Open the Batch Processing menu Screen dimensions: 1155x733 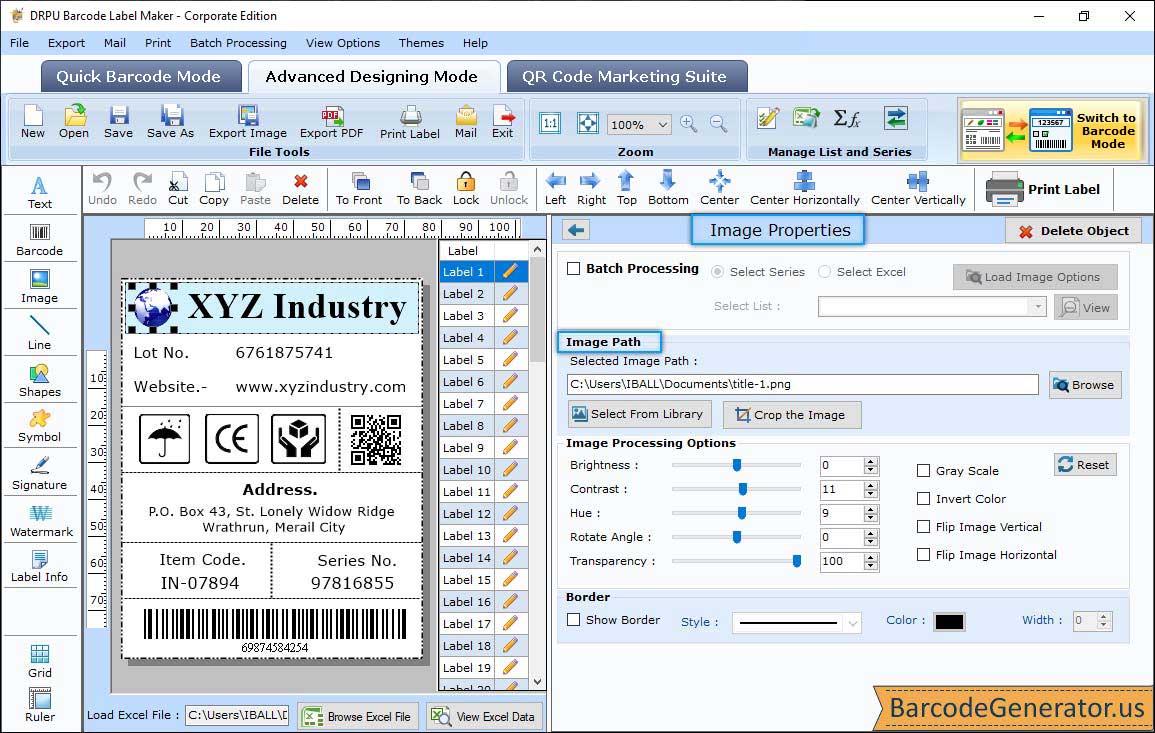coord(238,43)
